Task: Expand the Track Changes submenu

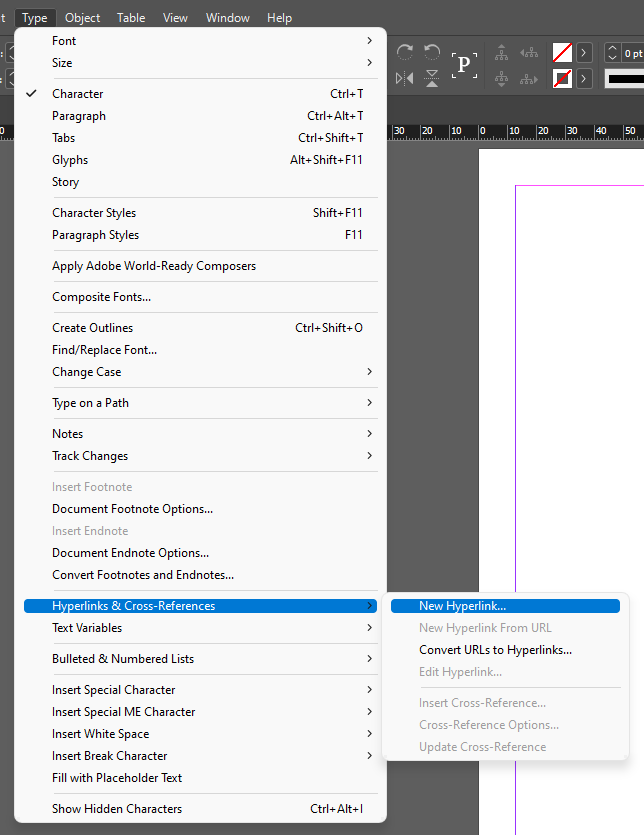Action: tap(201, 456)
